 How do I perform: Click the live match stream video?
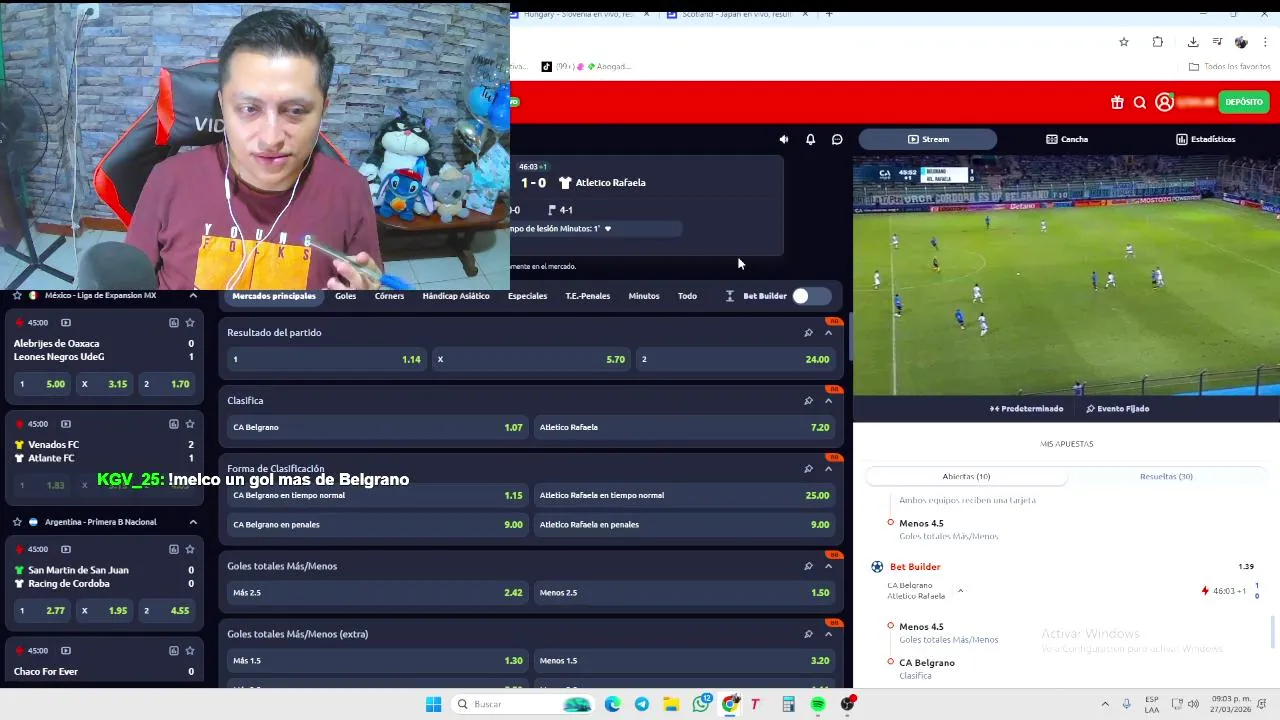click(x=1066, y=275)
